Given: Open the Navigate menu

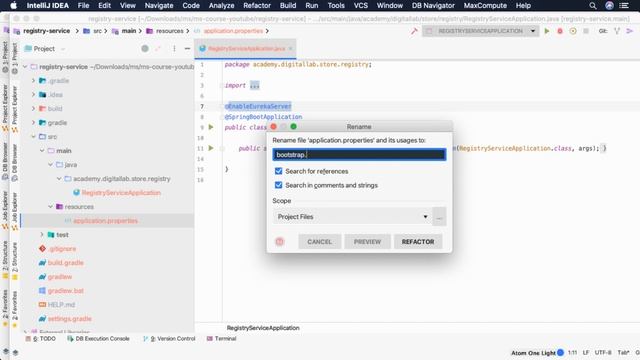Looking at the screenshot, I should [x=159, y=6].
